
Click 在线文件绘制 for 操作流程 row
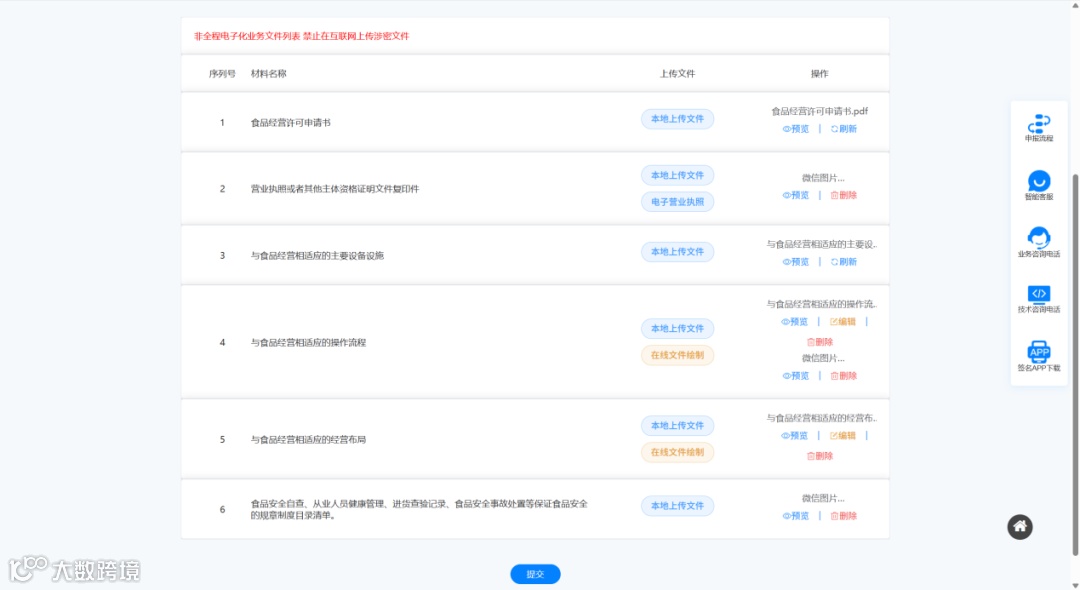[x=677, y=355]
